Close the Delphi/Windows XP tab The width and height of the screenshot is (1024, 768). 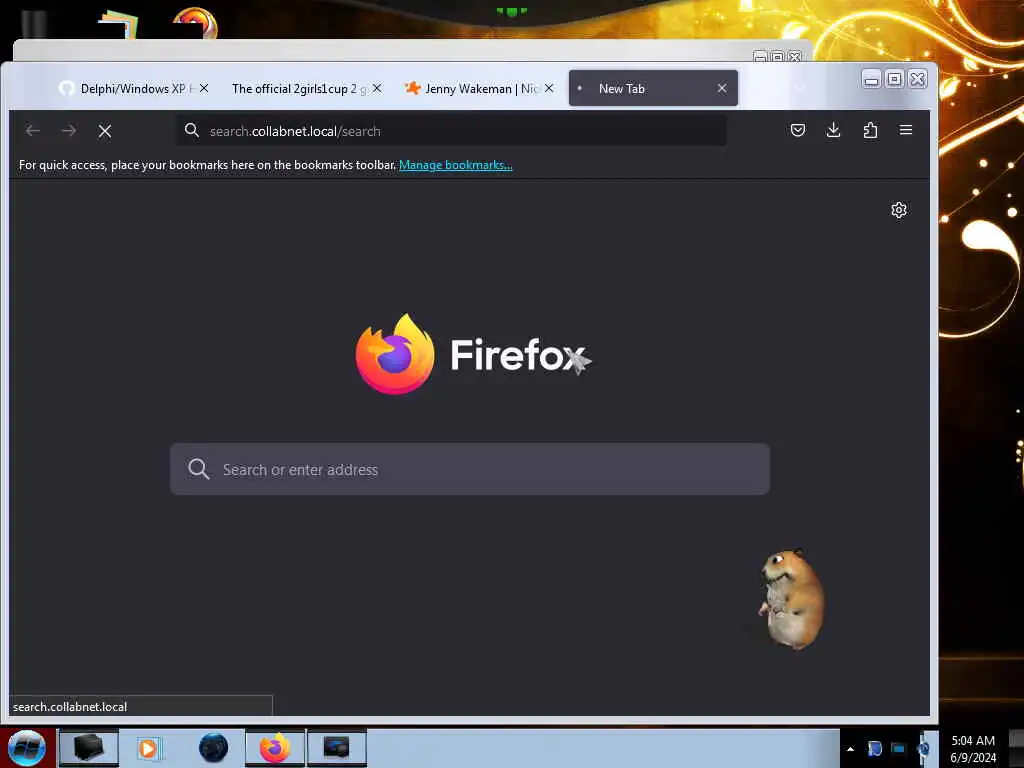coord(204,88)
